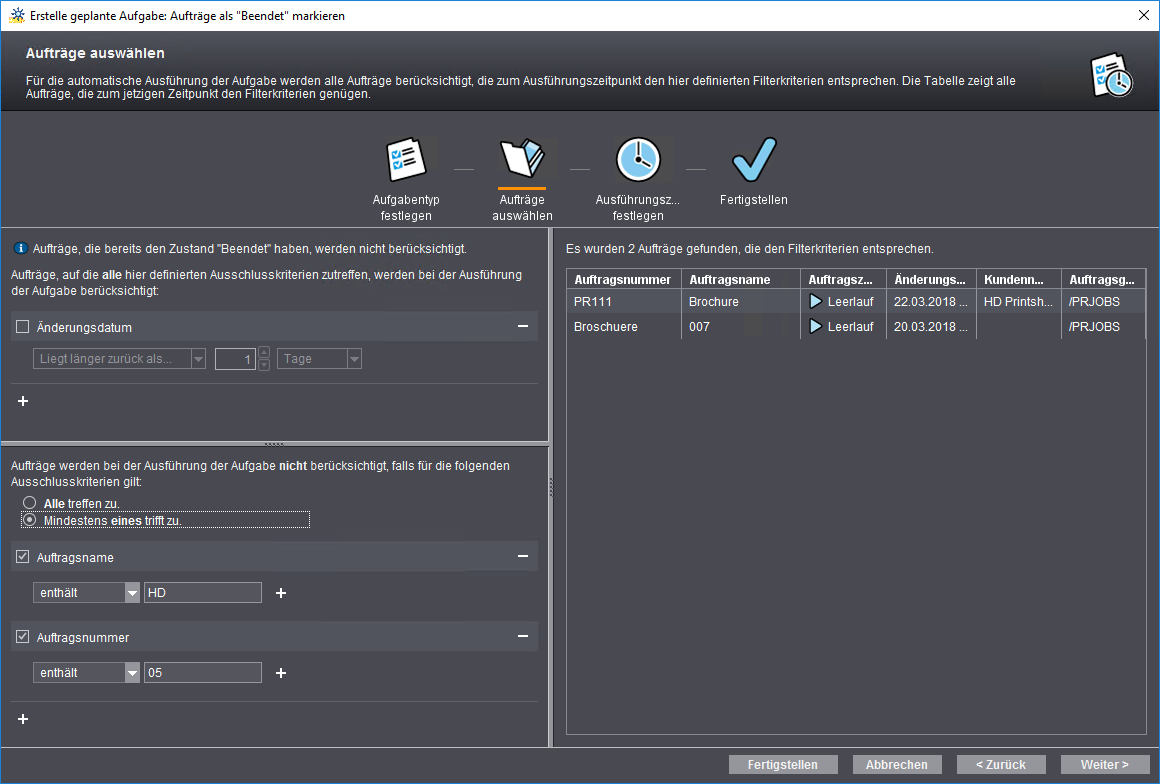Increase the days value with up arrow
This screenshot has width=1160, height=784.
point(264,353)
